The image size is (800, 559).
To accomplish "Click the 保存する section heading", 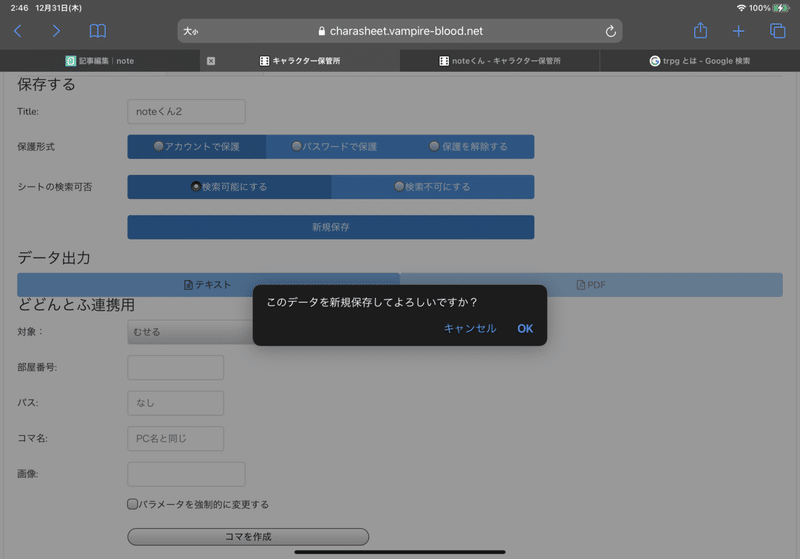I will click(x=46, y=84).
